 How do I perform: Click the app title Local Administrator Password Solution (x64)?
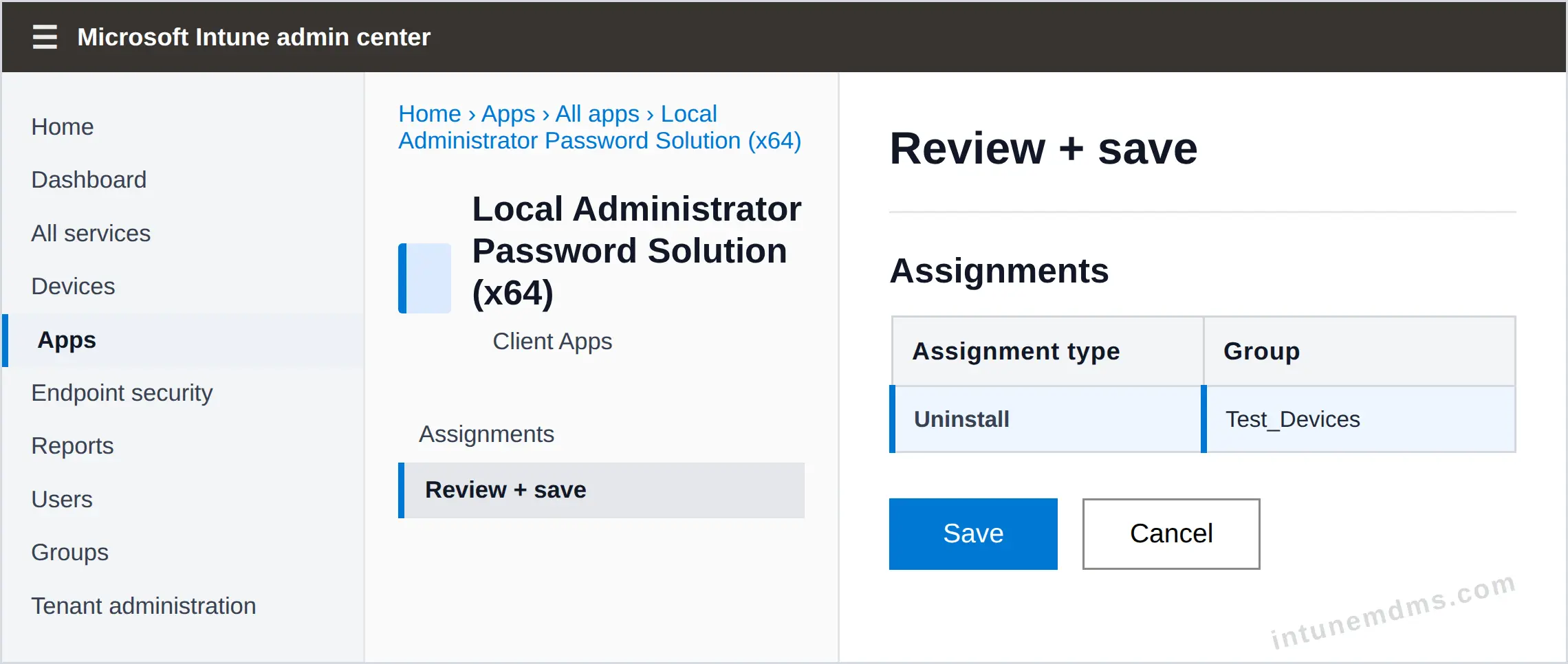coord(637,251)
